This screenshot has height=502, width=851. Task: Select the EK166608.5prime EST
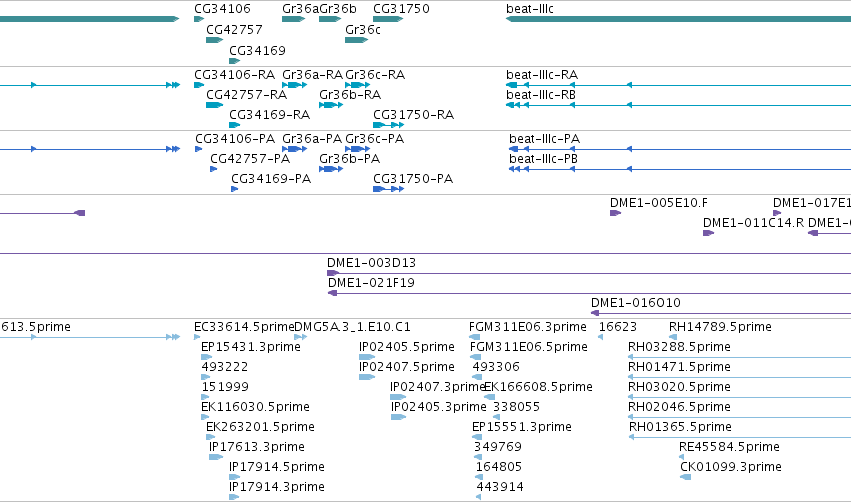pos(488,397)
